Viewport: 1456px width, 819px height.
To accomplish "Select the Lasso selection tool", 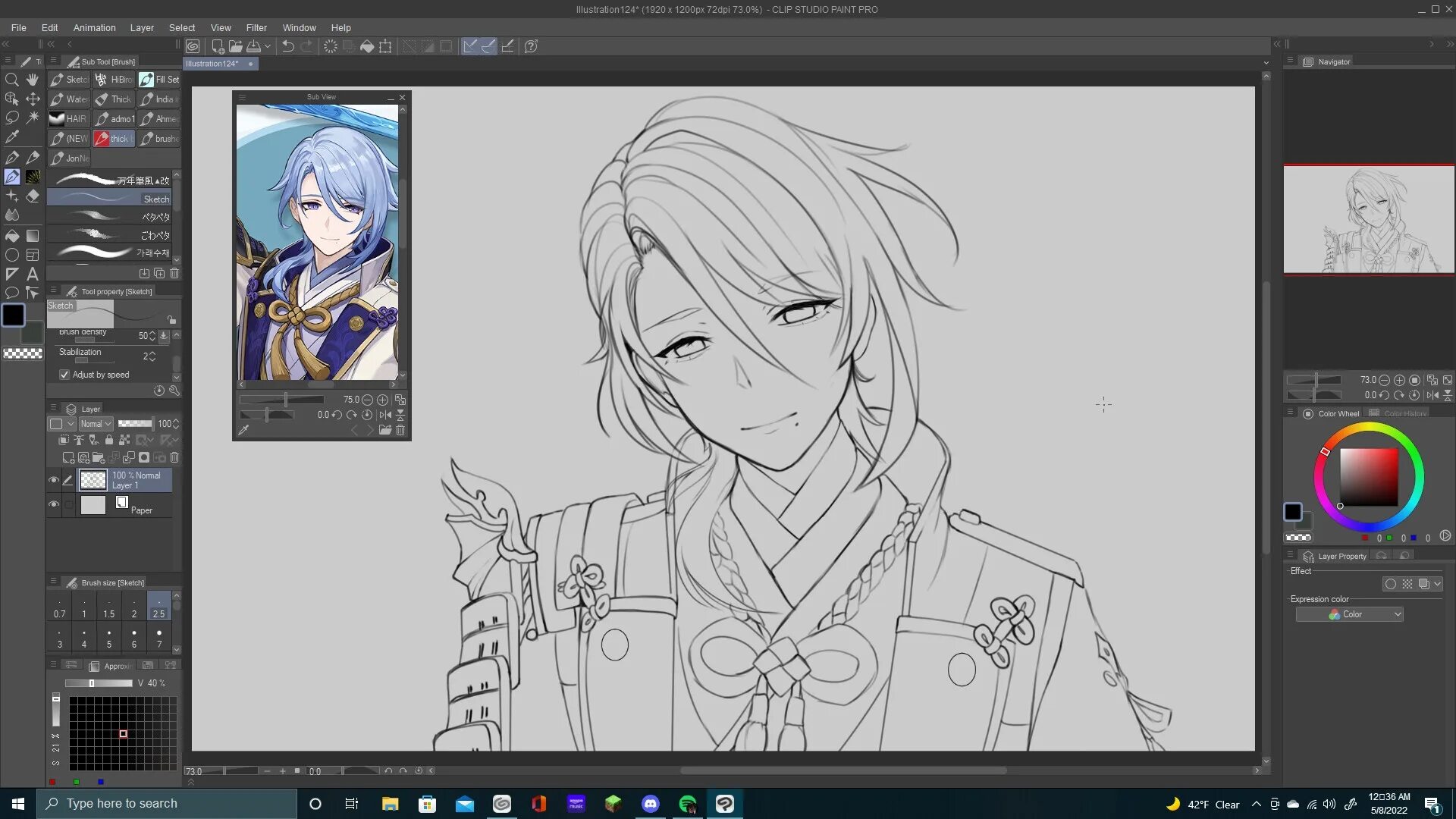I will pos(12,118).
